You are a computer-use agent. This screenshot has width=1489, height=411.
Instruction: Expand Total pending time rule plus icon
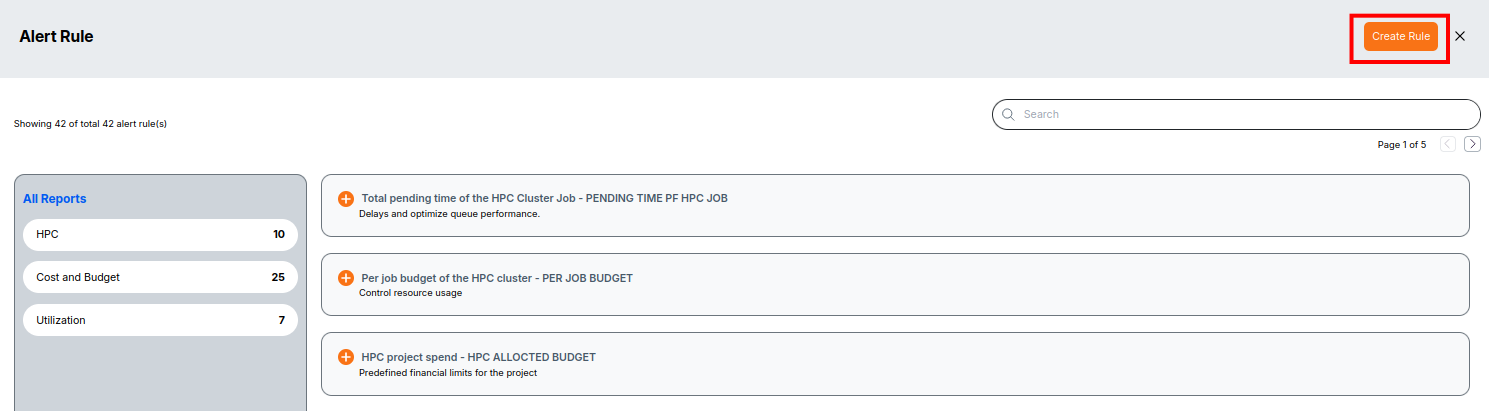click(346, 198)
